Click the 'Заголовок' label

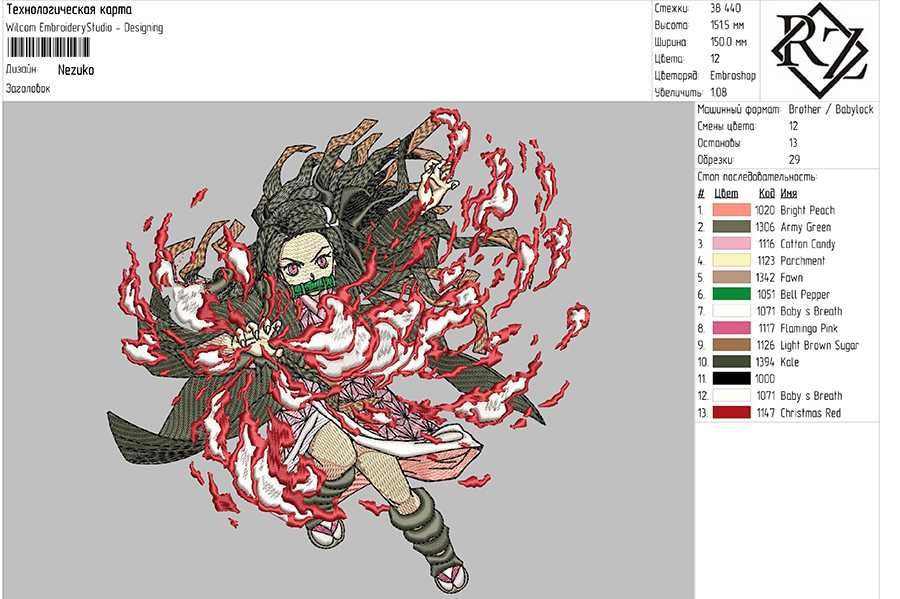click(x=28, y=88)
